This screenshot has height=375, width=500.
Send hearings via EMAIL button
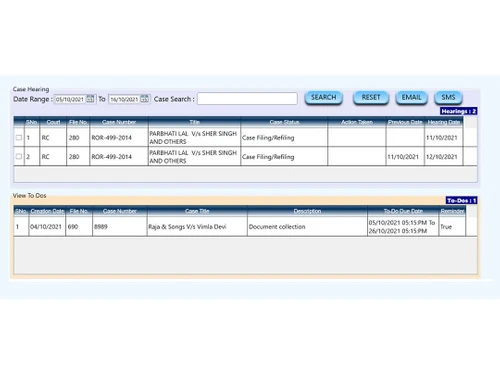(411, 97)
